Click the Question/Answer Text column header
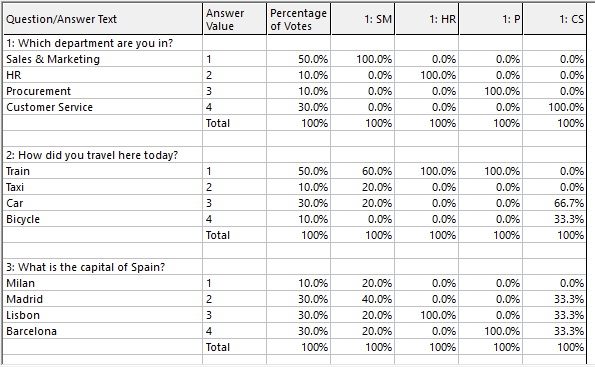 (102, 19)
